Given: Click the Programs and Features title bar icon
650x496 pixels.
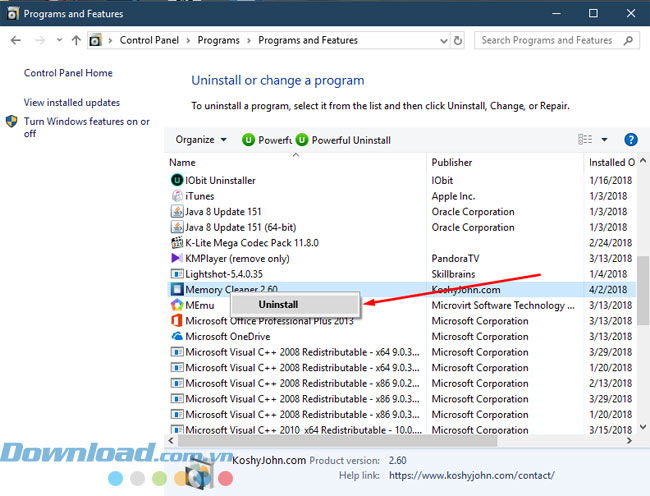Looking at the screenshot, I should (x=13, y=14).
